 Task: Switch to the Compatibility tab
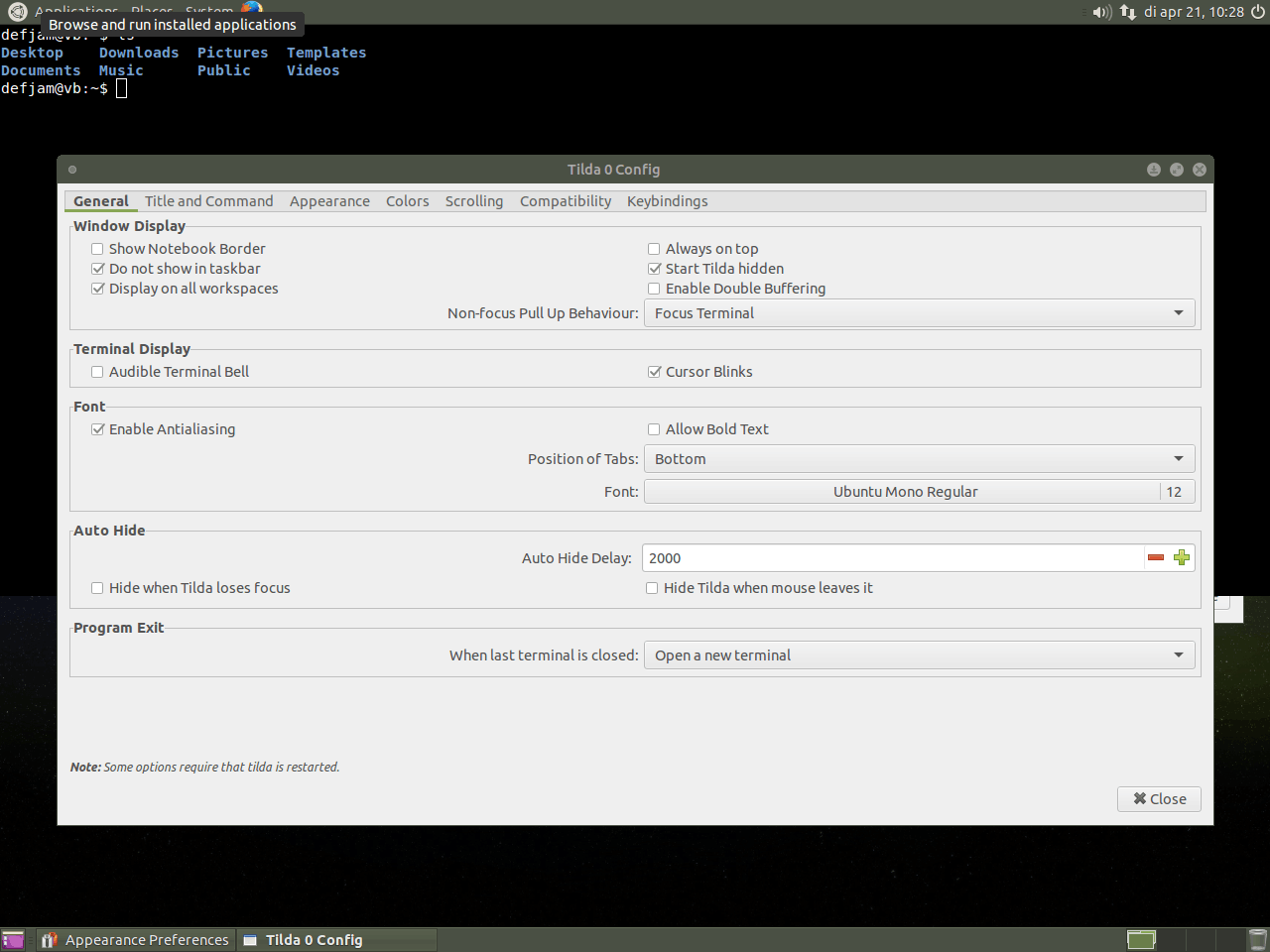(566, 201)
